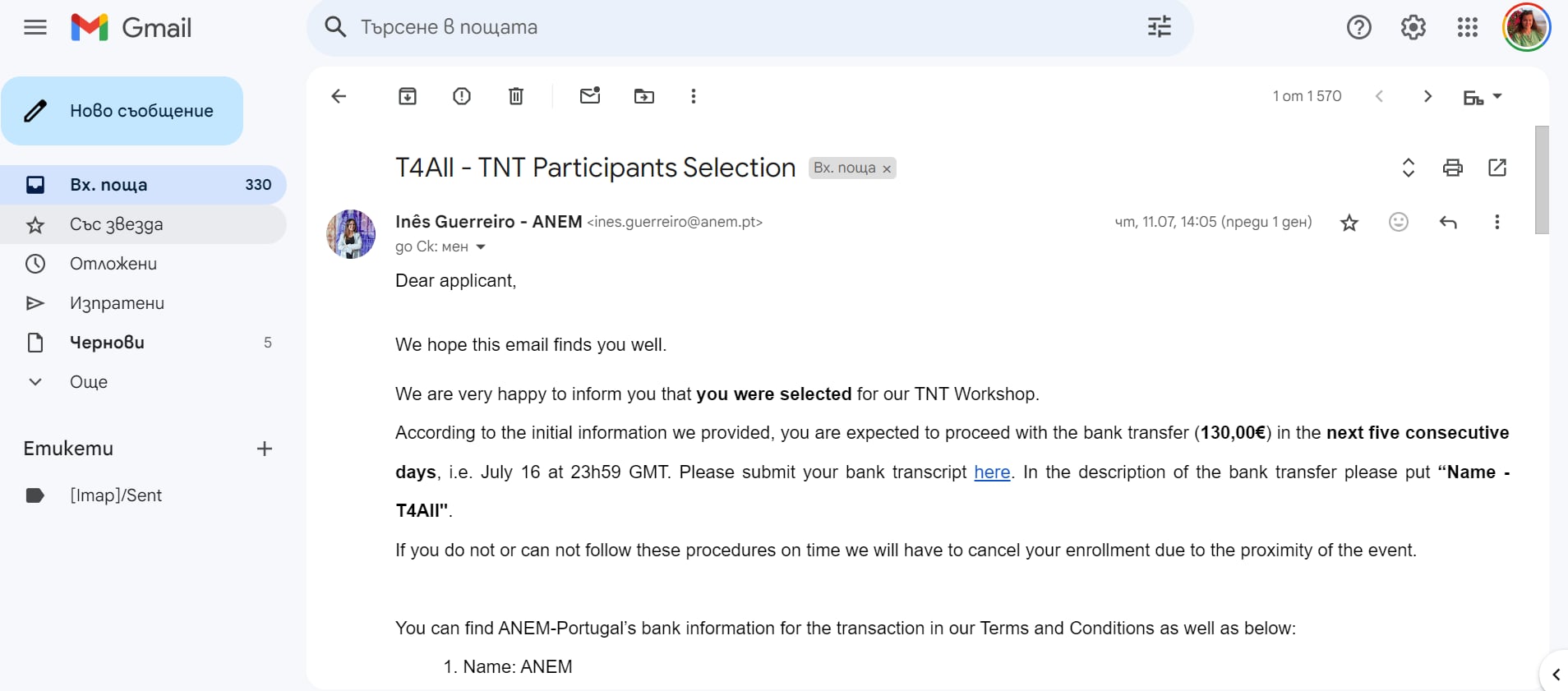
Task: Mark the email as unread
Action: click(590, 96)
